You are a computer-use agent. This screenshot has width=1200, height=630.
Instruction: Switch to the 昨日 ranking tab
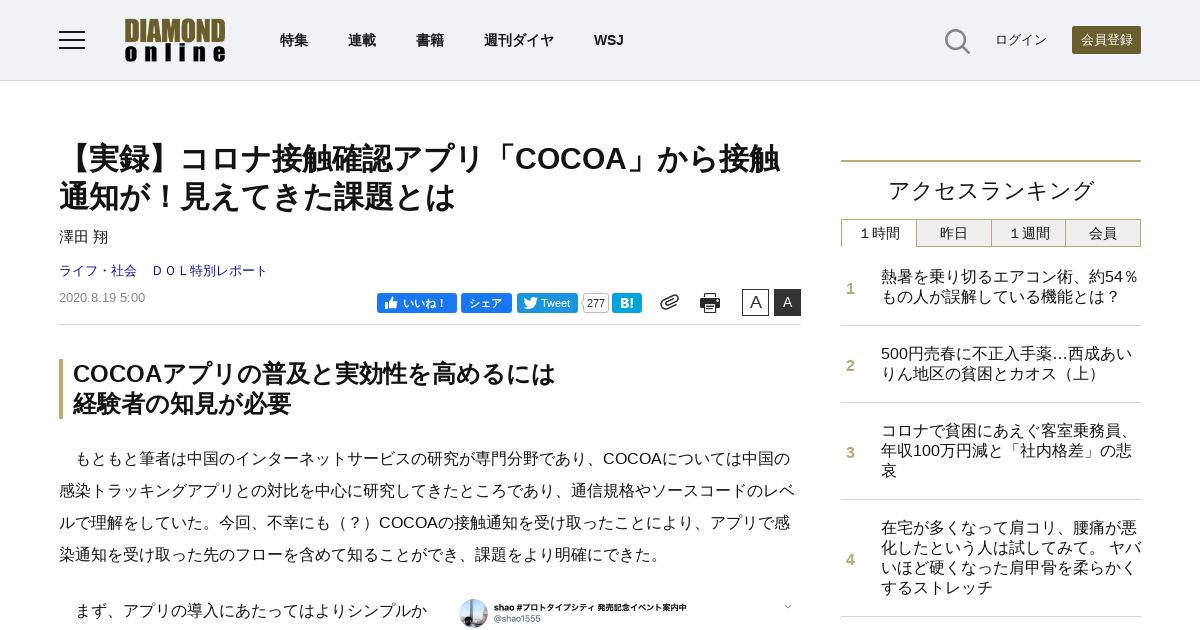click(x=954, y=233)
